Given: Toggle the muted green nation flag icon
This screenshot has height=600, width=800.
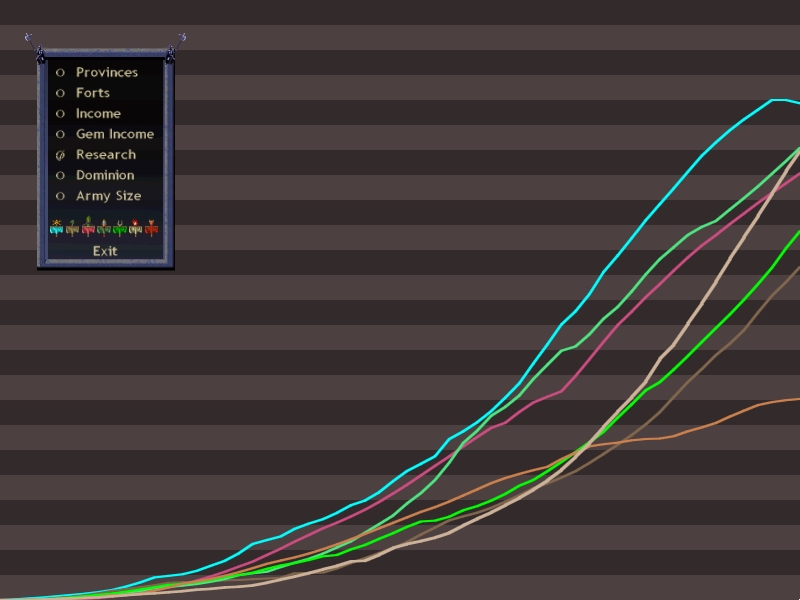Looking at the screenshot, I should click(x=104, y=228).
